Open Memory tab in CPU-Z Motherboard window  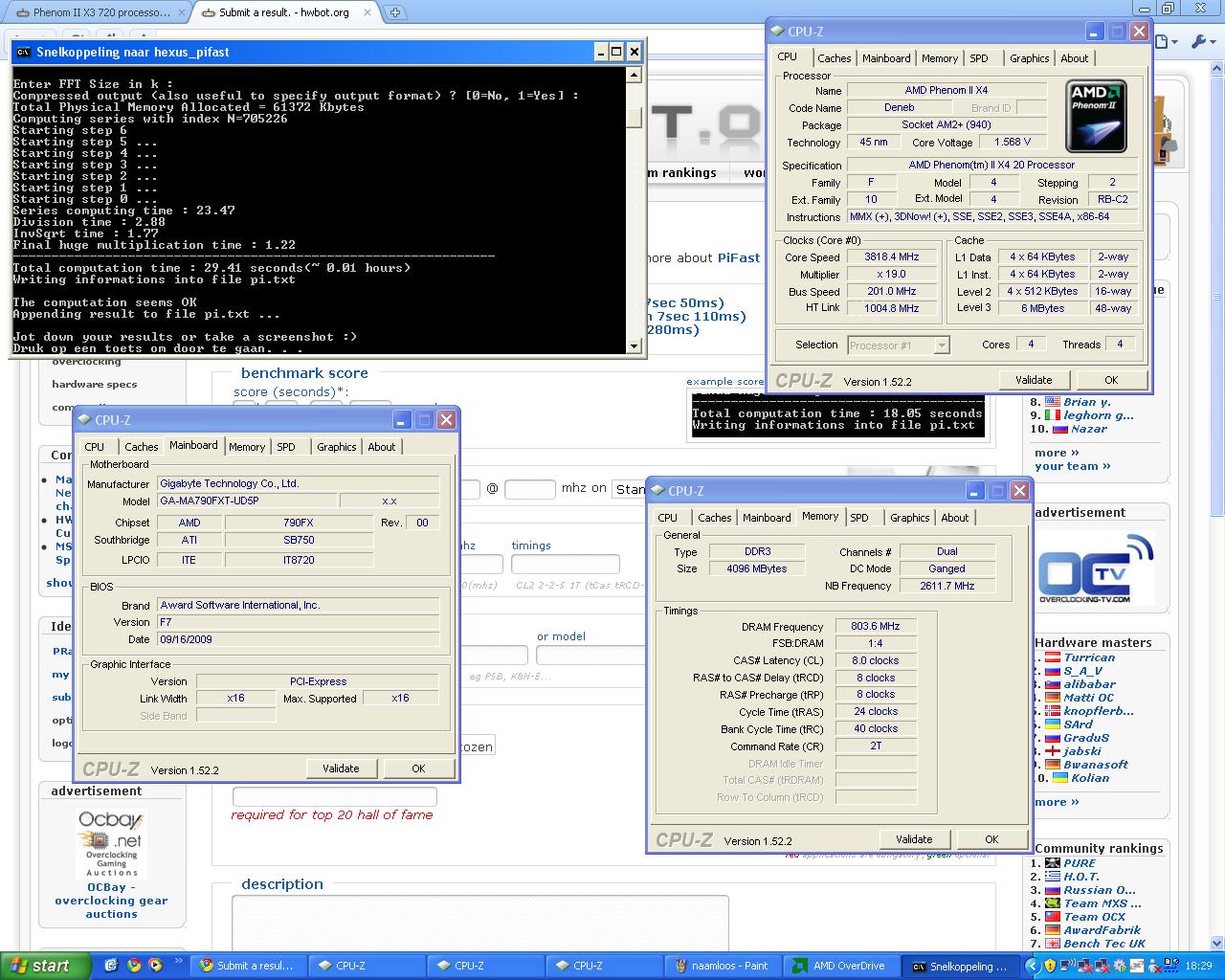(247, 447)
